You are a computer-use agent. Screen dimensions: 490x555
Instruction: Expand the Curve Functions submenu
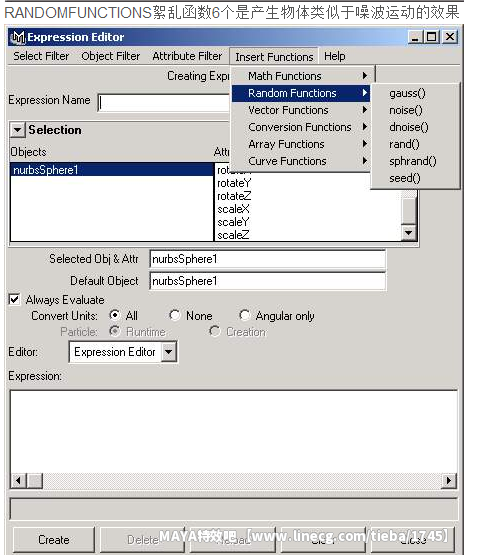click(301, 161)
